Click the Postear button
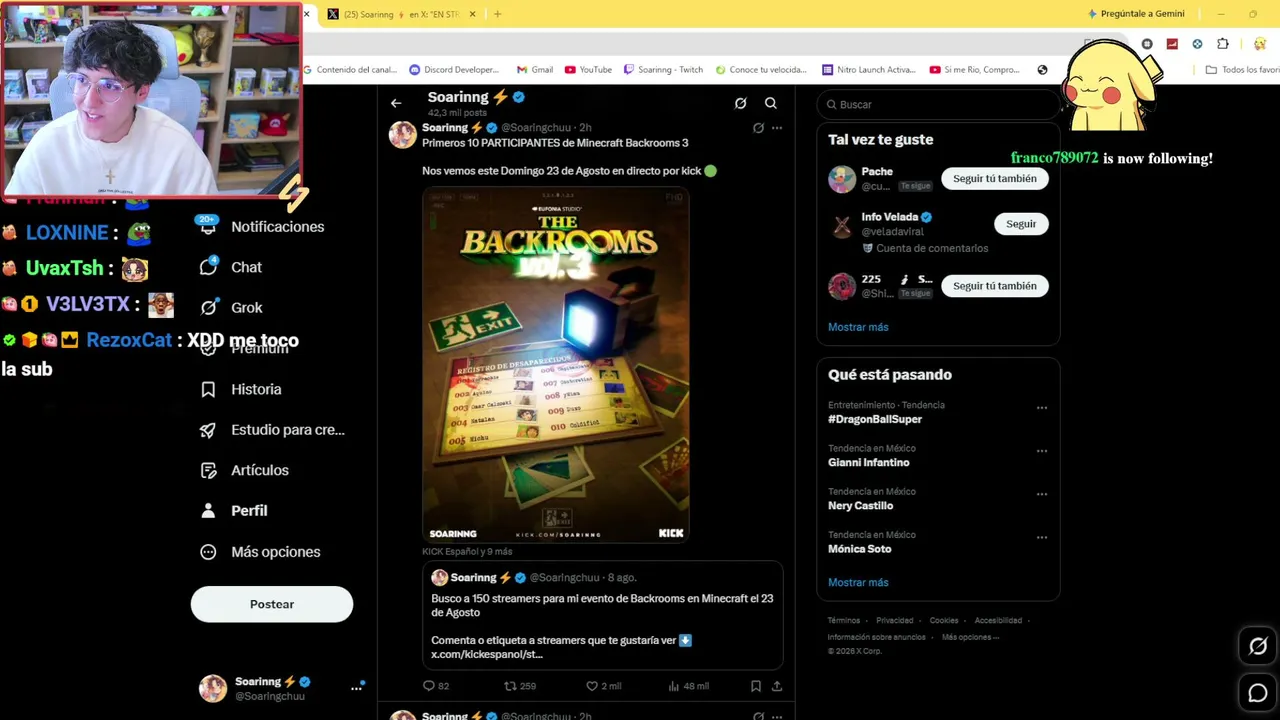Viewport: 1280px width, 720px height. (272, 604)
